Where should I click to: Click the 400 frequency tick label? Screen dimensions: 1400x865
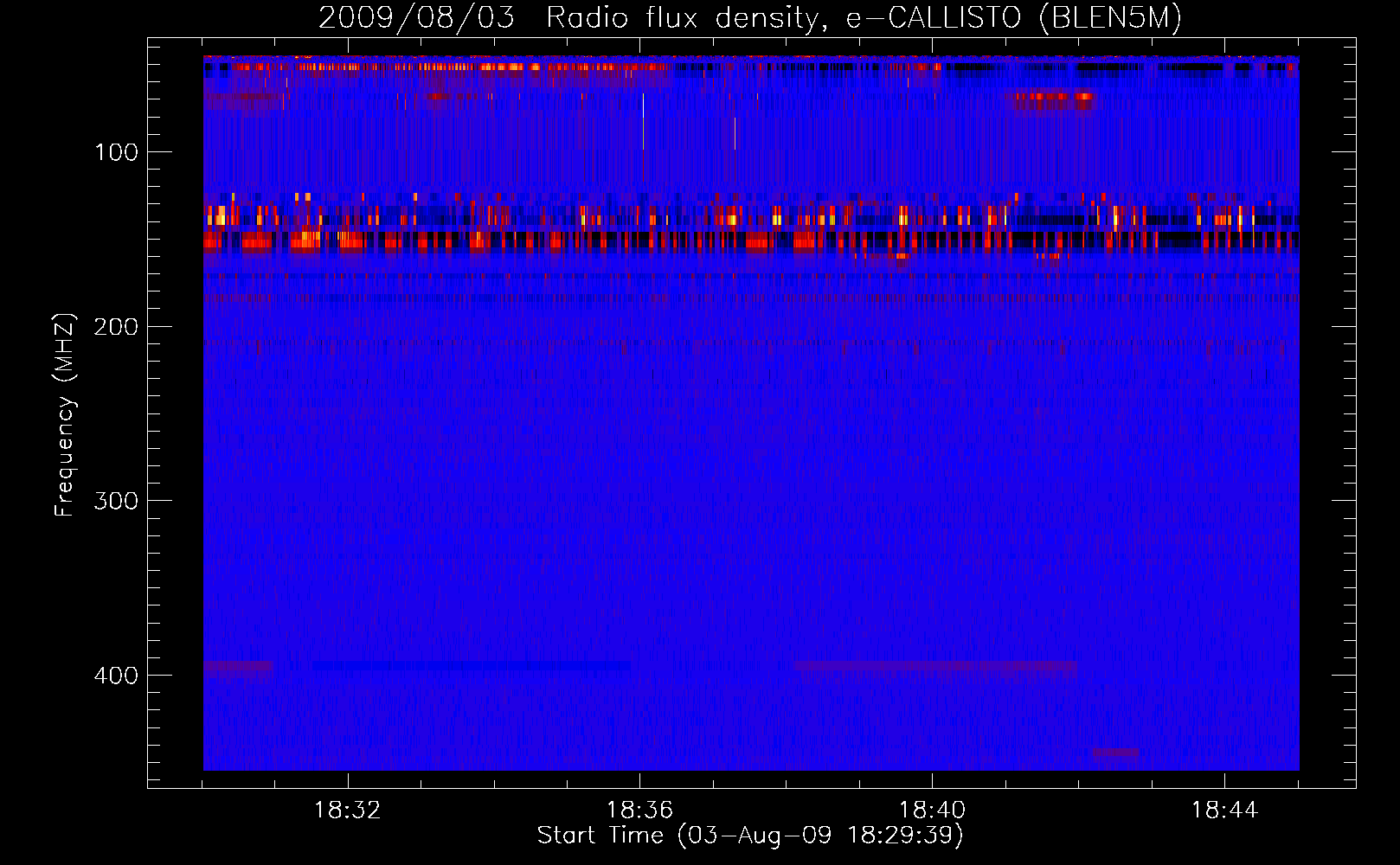point(116,676)
